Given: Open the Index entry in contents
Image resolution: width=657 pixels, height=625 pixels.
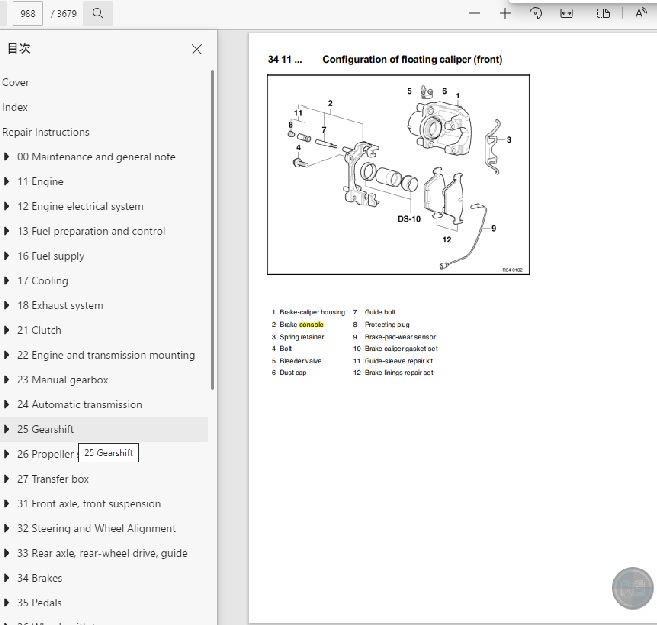Looking at the screenshot, I should tap(15, 107).
